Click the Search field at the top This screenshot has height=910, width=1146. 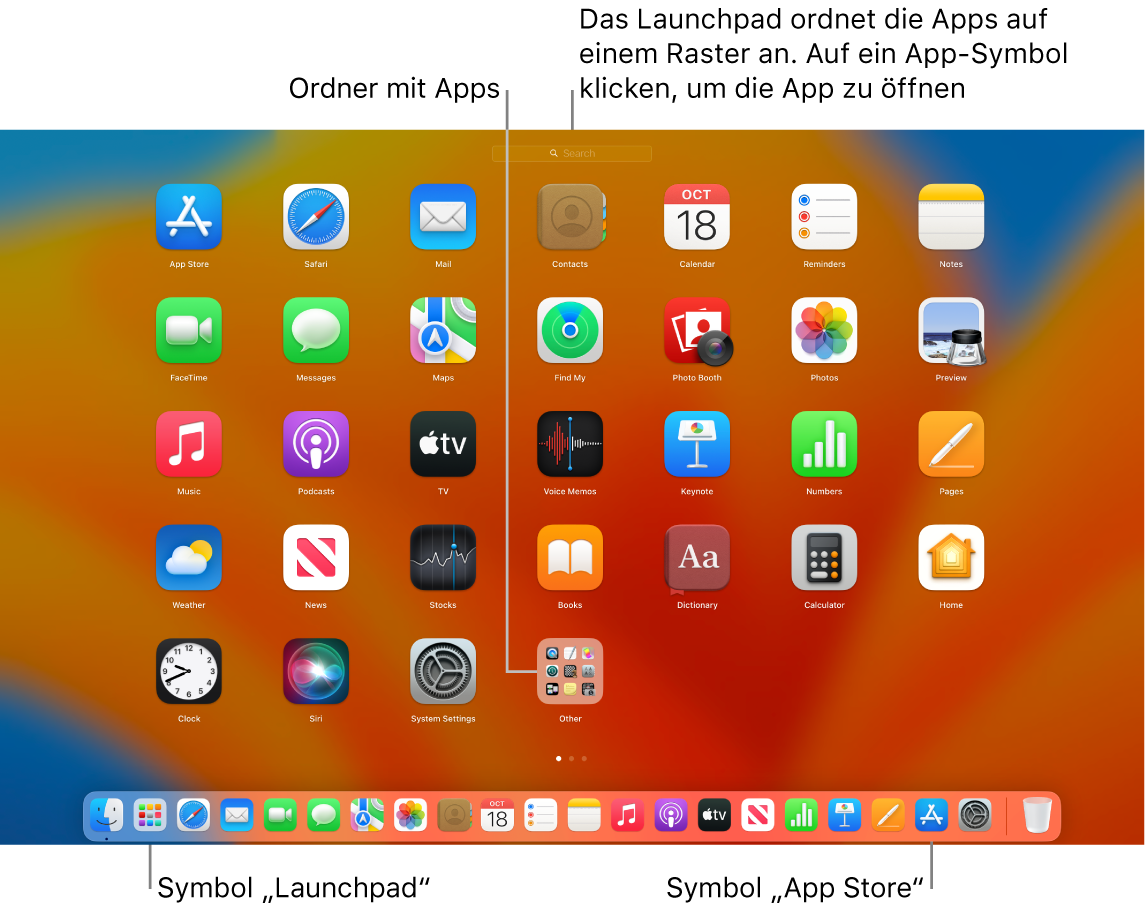point(571,153)
